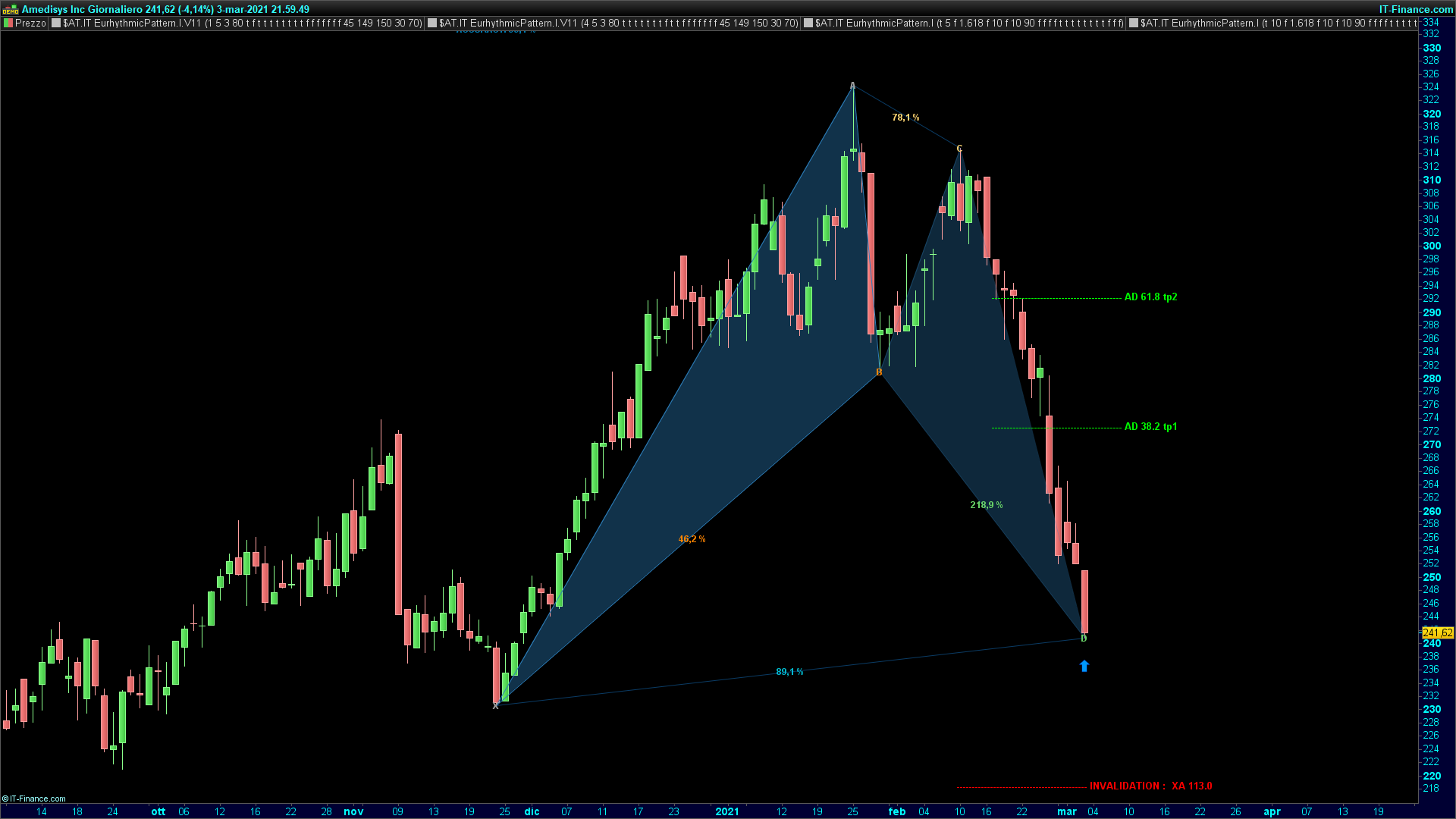This screenshot has height=819, width=1456.
Task: Click gray square of EurhythmicPattern.I (t 5 f) indicator
Action: click(808, 24)
